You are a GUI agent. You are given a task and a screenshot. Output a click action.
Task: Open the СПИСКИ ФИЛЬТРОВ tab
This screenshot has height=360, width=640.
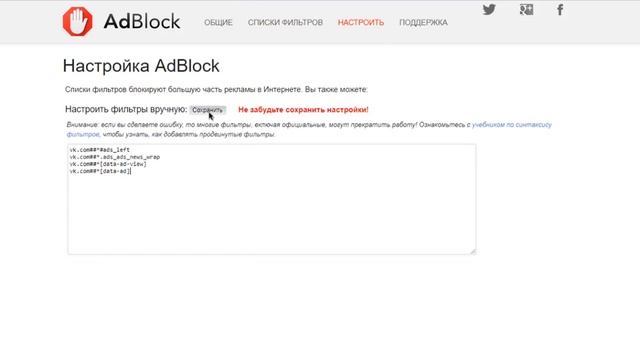(x=285, y=22)
